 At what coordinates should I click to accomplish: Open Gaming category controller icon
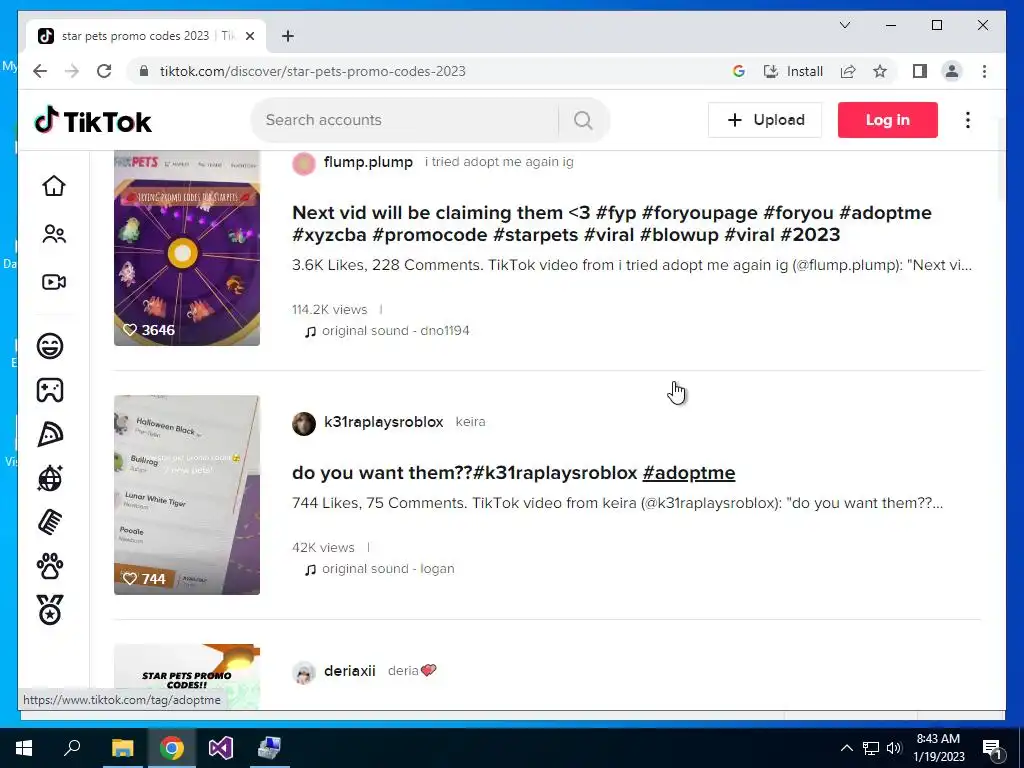coord(50,391)
